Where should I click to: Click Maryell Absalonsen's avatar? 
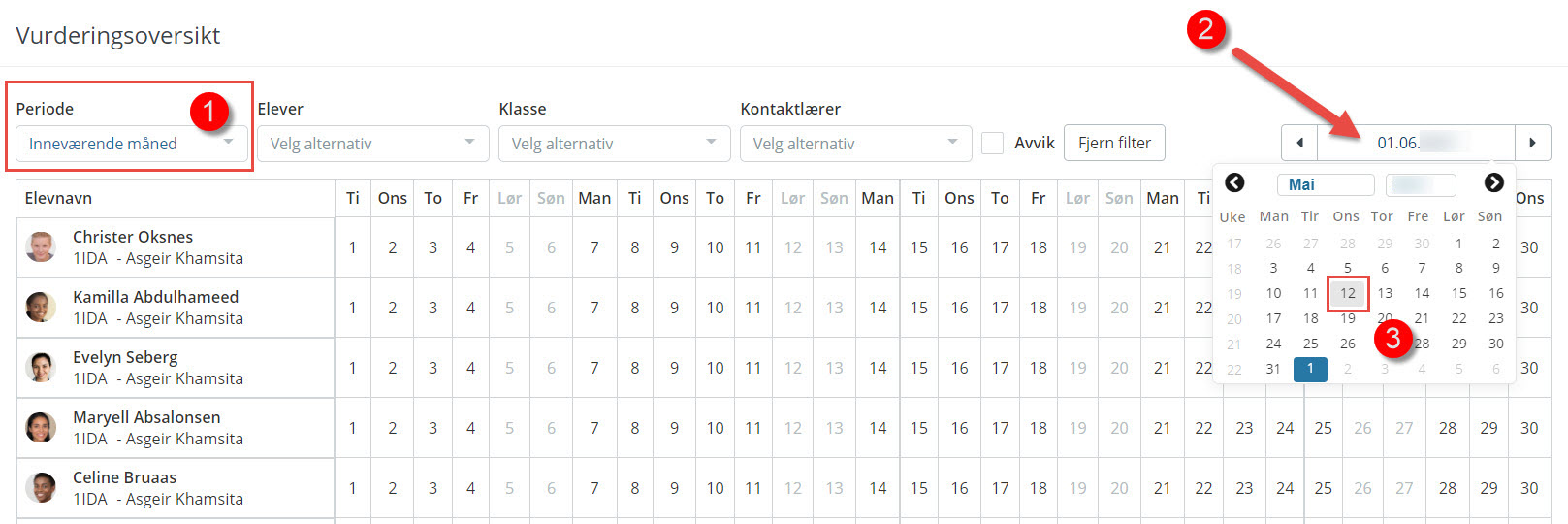[41, 428]
